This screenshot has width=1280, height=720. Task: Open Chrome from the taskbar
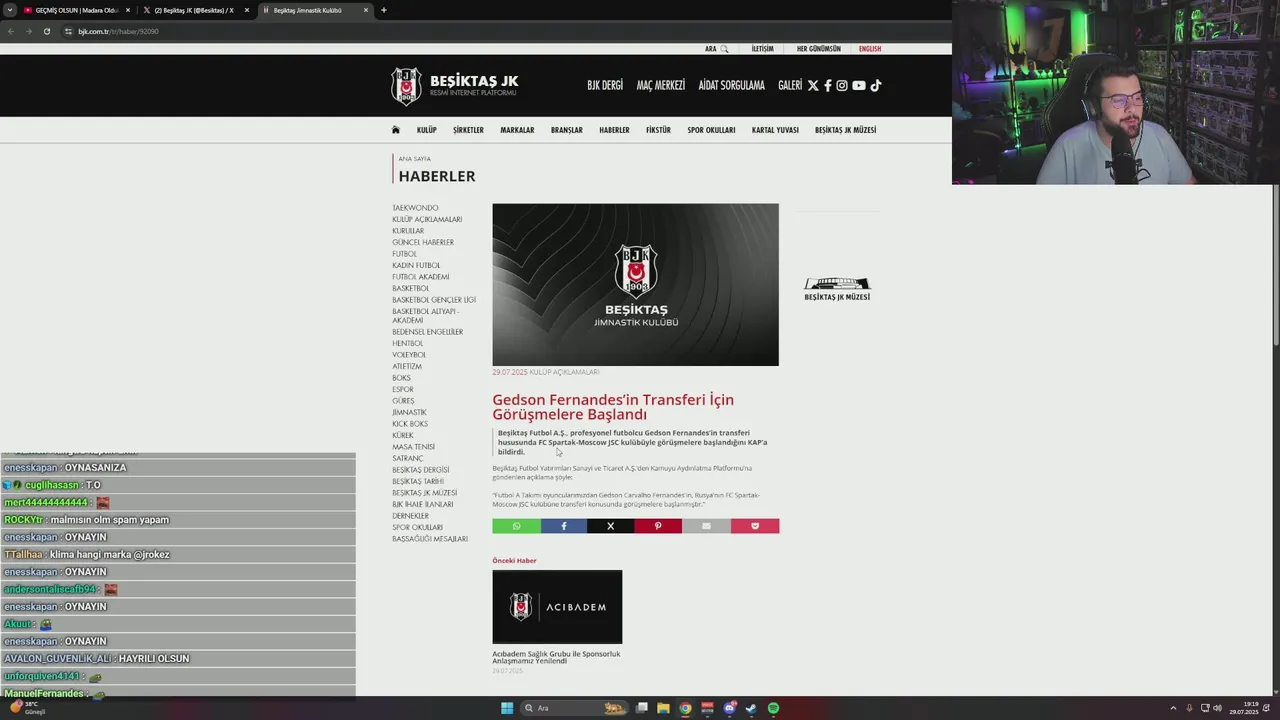click(x=685, y=708)
